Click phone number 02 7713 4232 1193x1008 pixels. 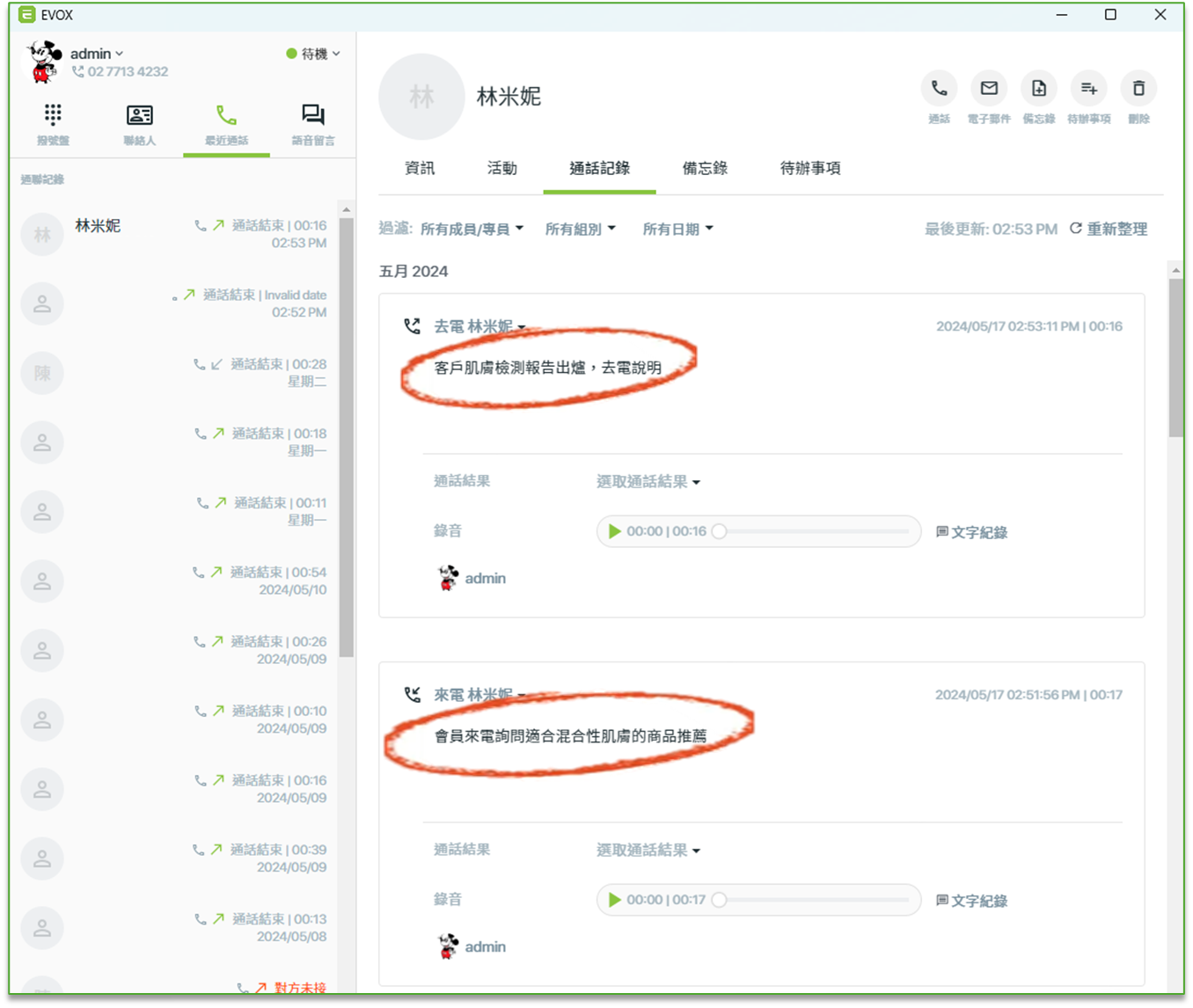[x=128, y=72]
